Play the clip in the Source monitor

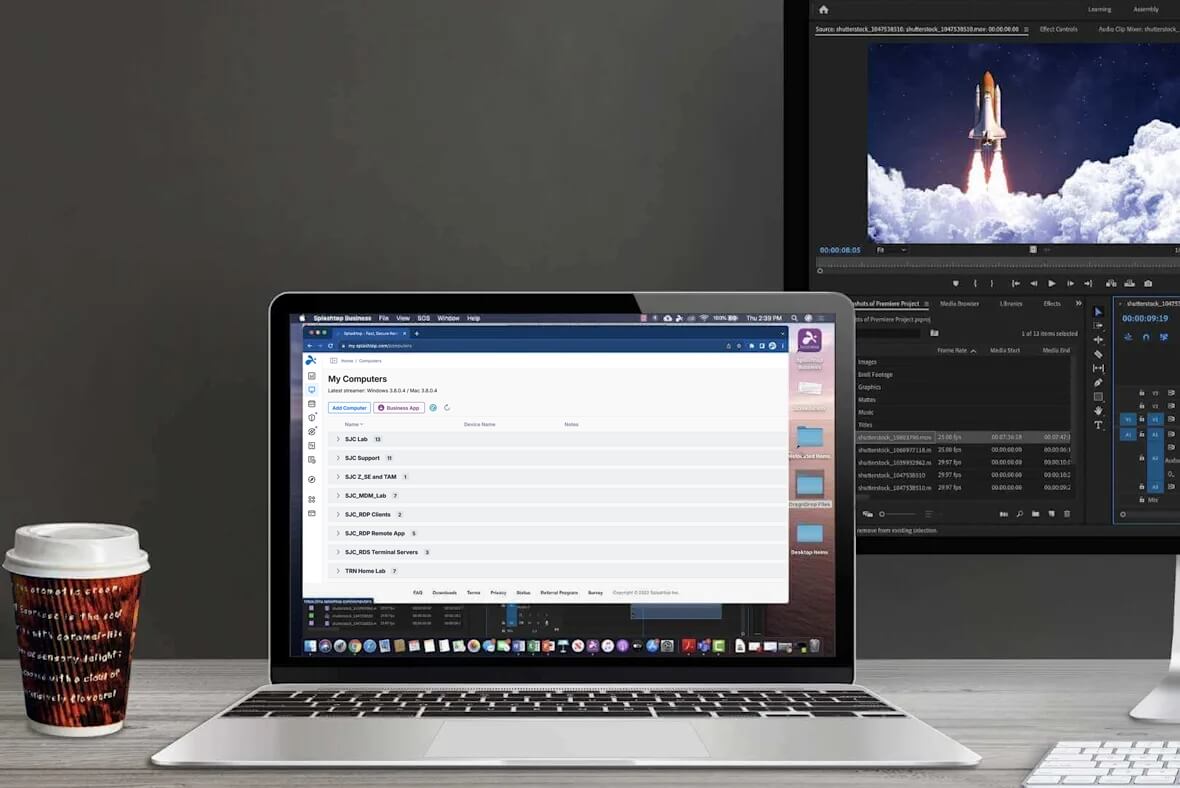(x=1051, y=284)
